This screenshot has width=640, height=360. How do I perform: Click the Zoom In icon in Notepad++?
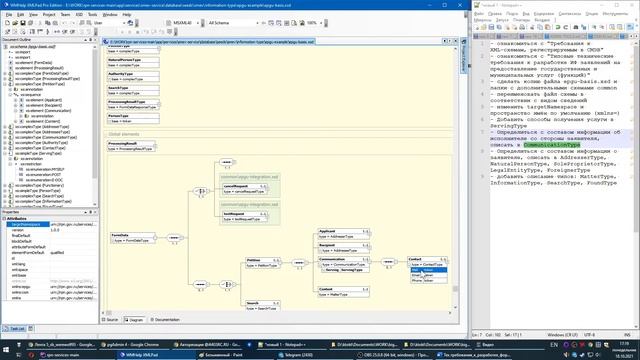click(593, 27)
